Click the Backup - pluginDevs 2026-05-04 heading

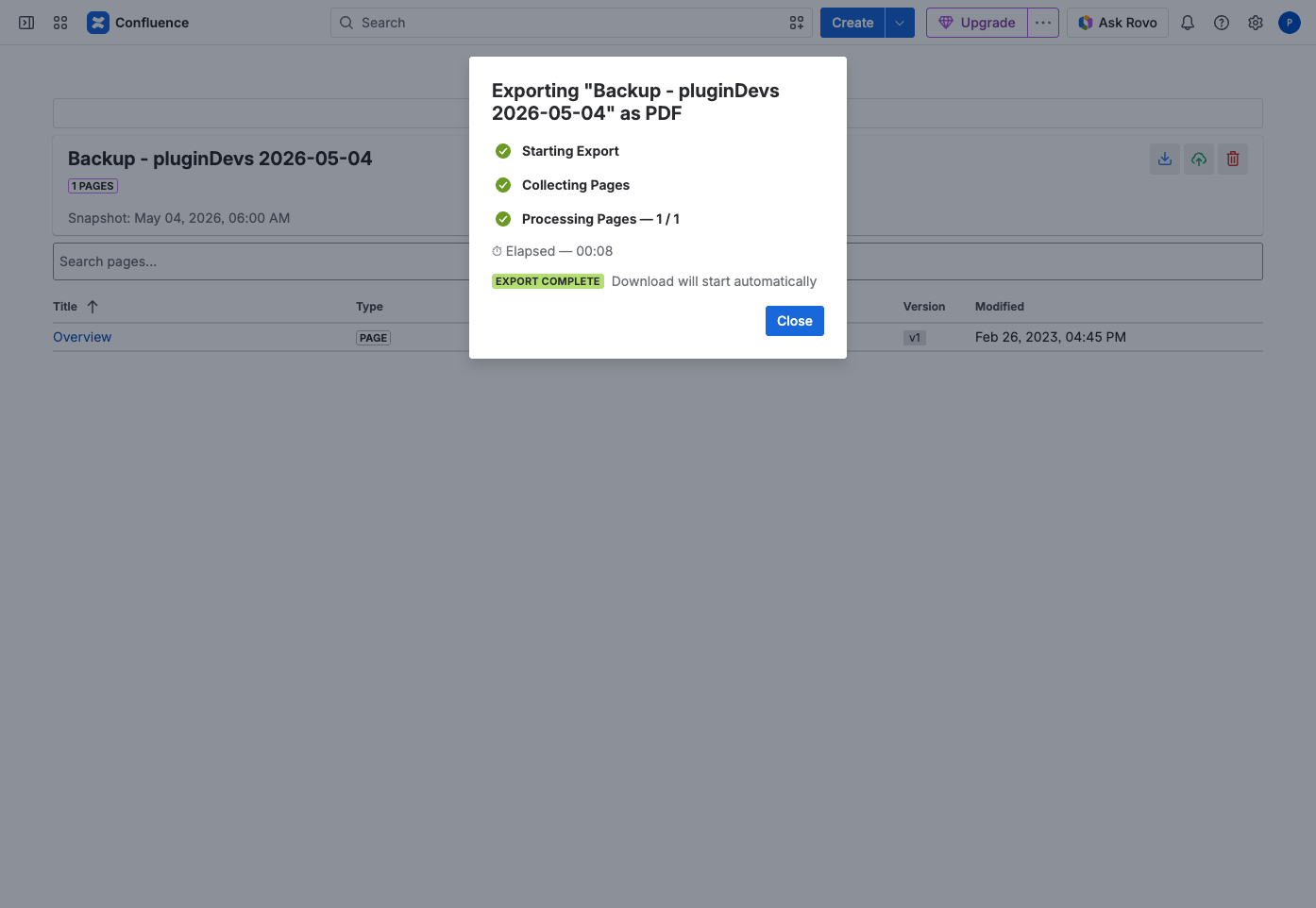click(x=220, y=159)
